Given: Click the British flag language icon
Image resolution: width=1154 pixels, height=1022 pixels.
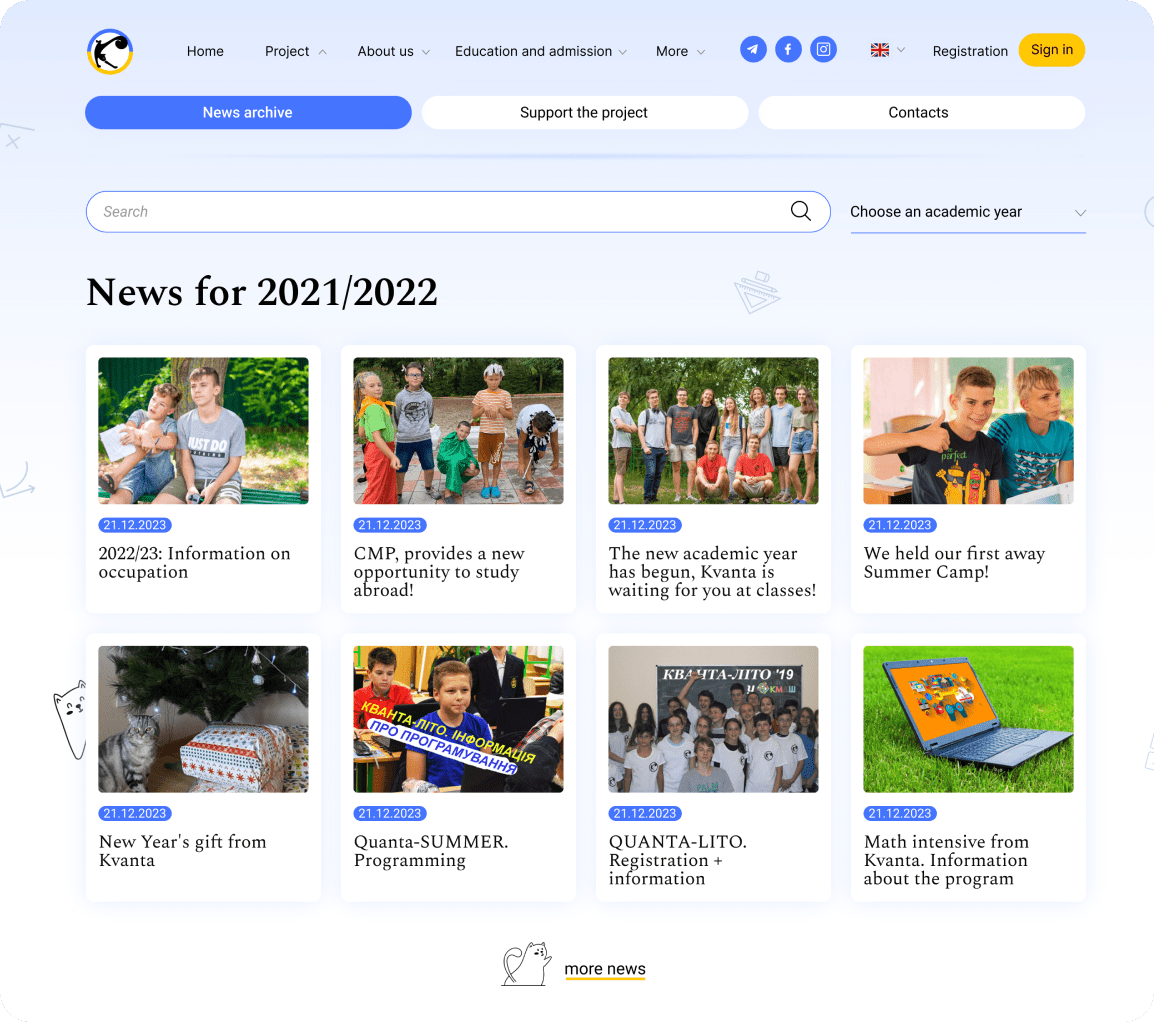Looking at the screenshot, I should tap(880, 48).
